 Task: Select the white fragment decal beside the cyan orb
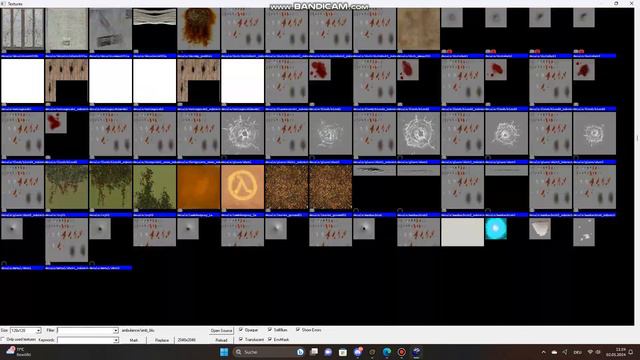540,229
